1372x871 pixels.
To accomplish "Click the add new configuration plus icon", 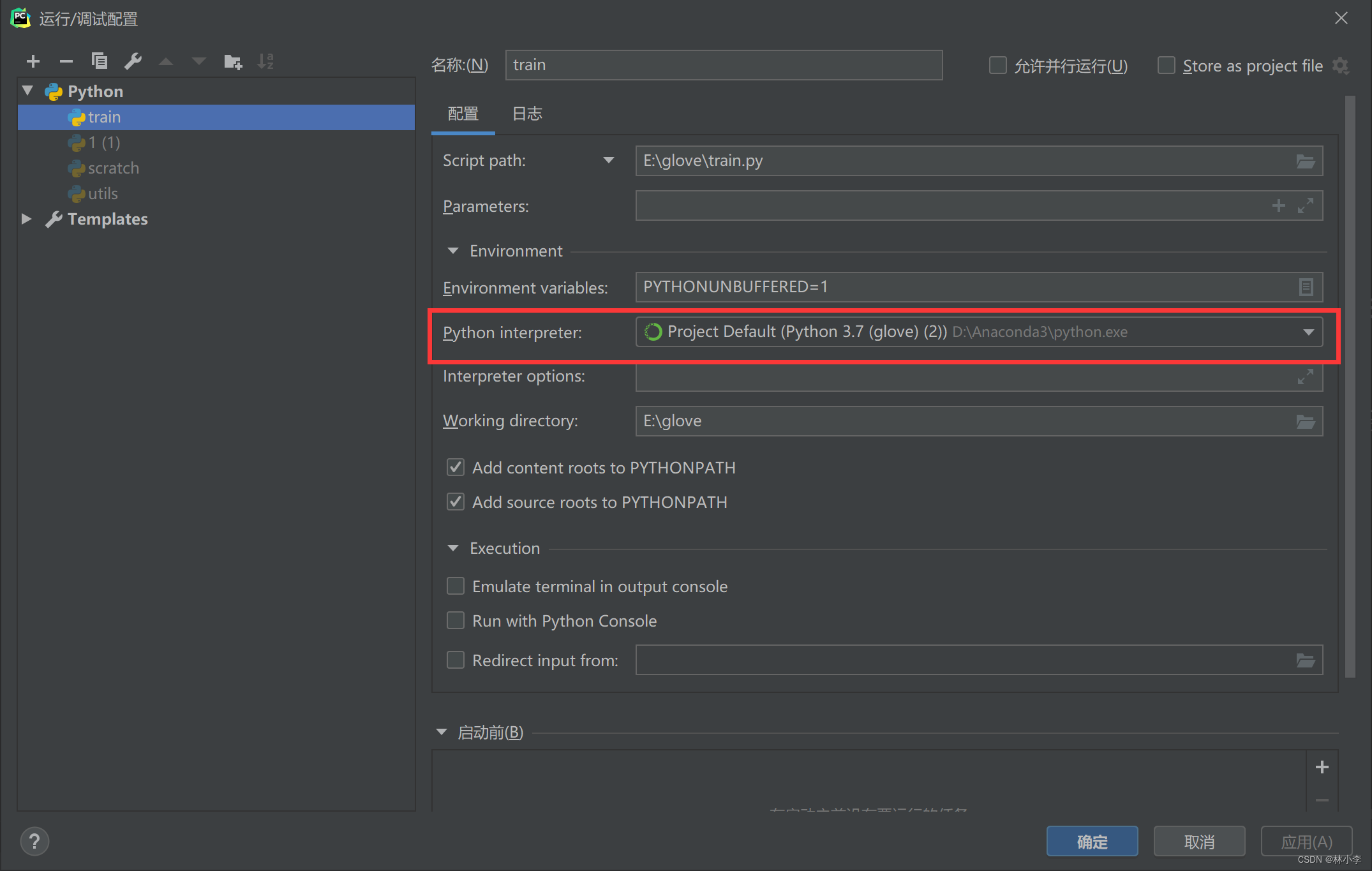I will pyautogui.click(x=33, y=61).
